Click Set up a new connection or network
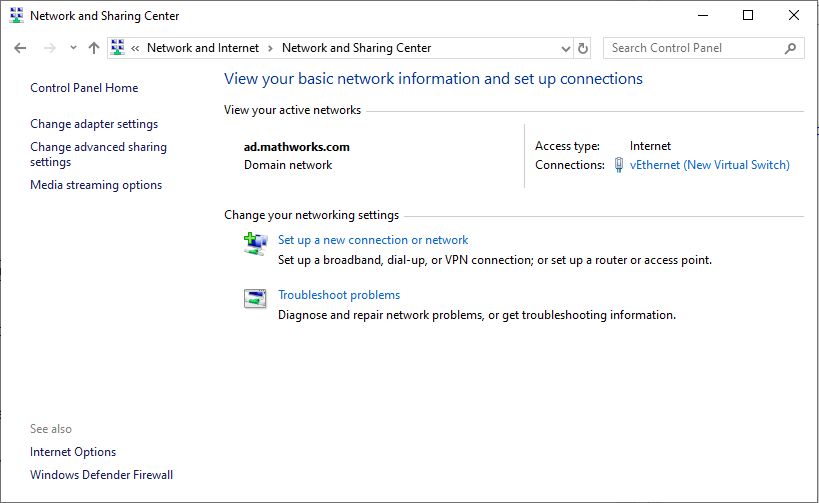 pos(373,240)
